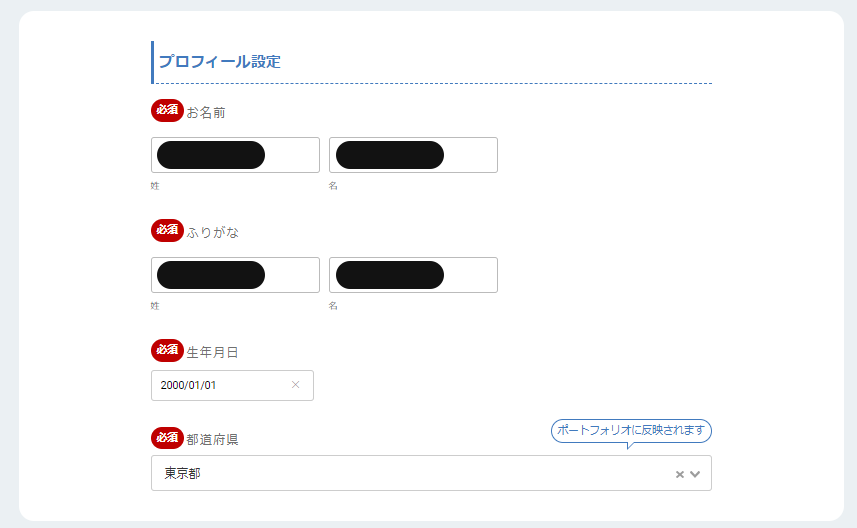This screenshot has height=528, width=857.
Task: Click the ふりがな label
Action: tap(213, 233)
